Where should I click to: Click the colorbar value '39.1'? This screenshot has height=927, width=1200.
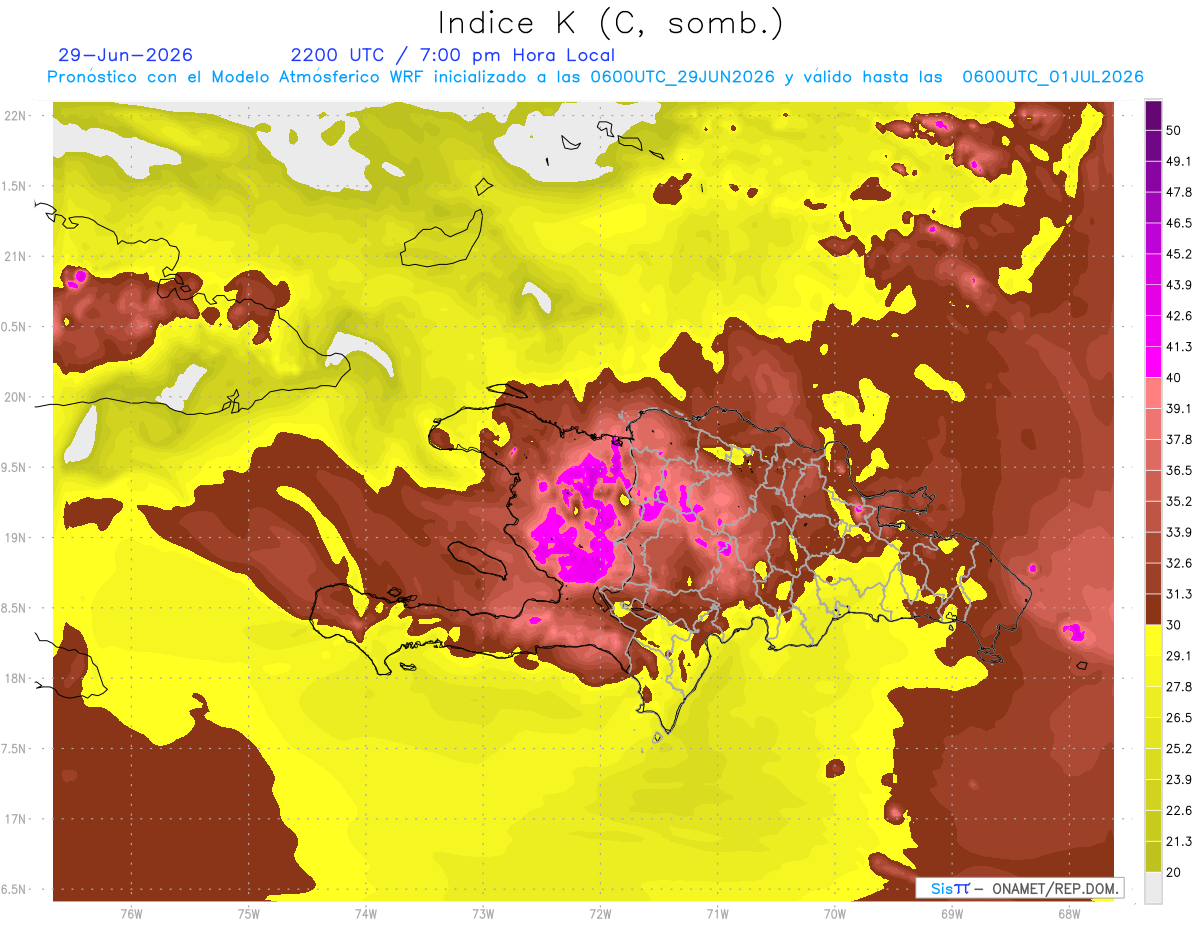tap(1179, 408)
